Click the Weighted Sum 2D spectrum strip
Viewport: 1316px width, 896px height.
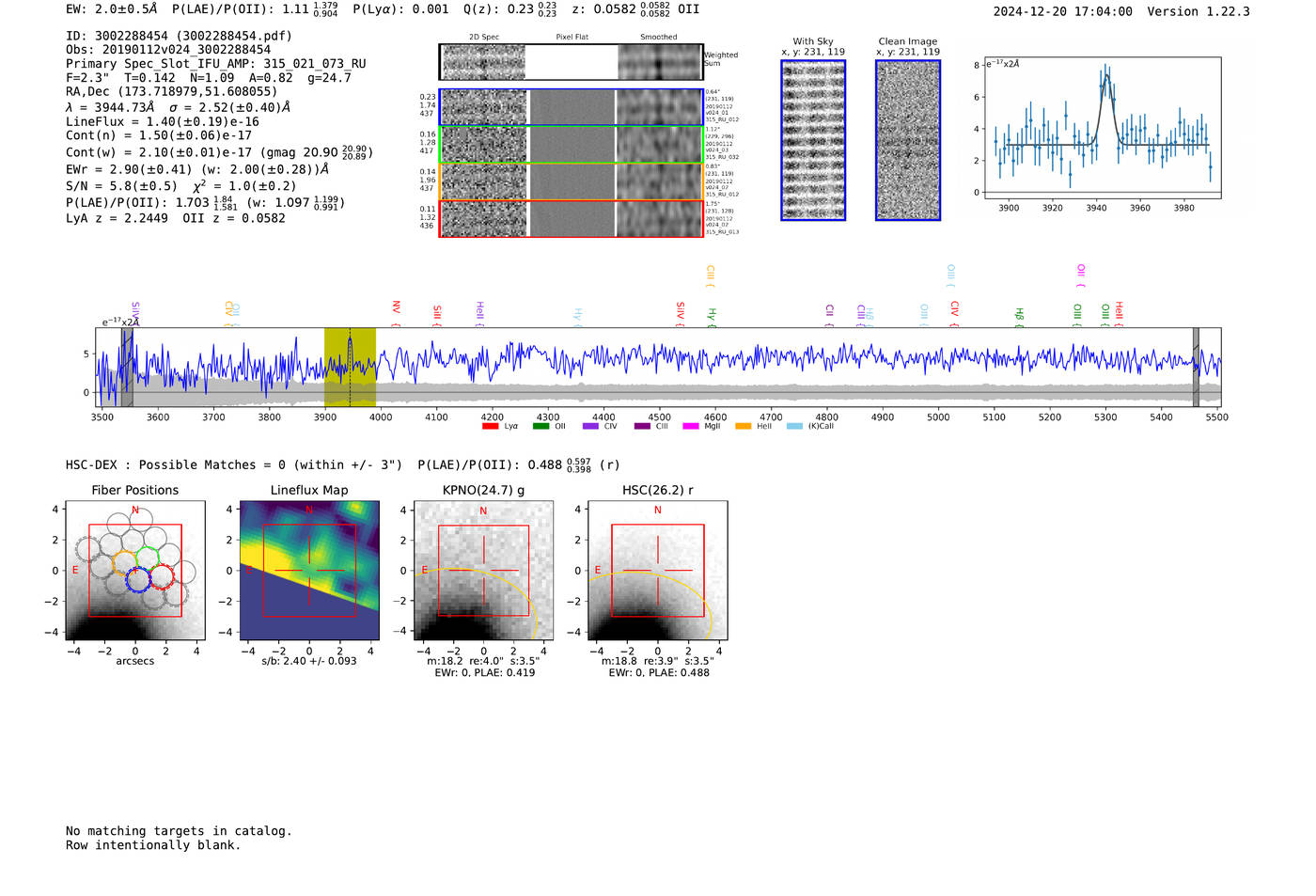click(x=572, y=62)
